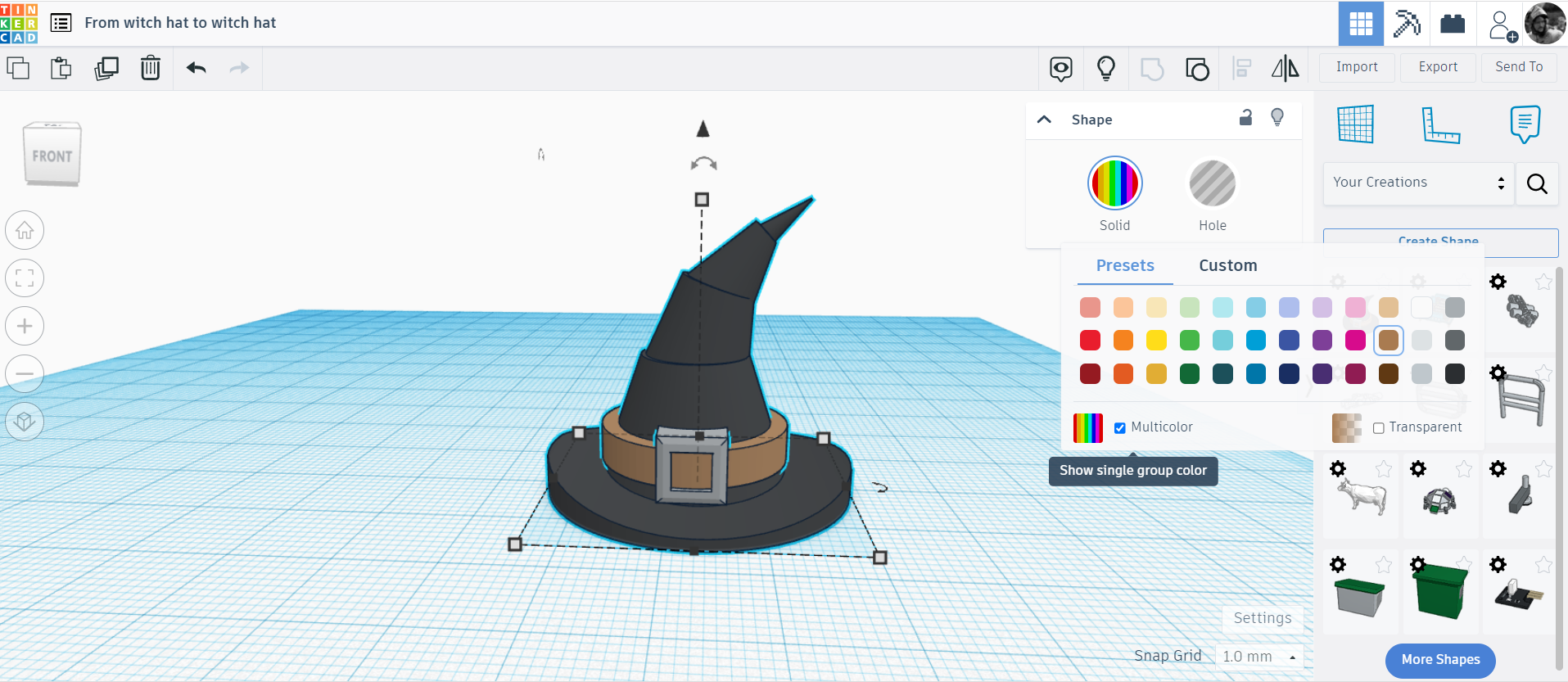Invite a collaborator with add-person icon

coord(1502,25)
